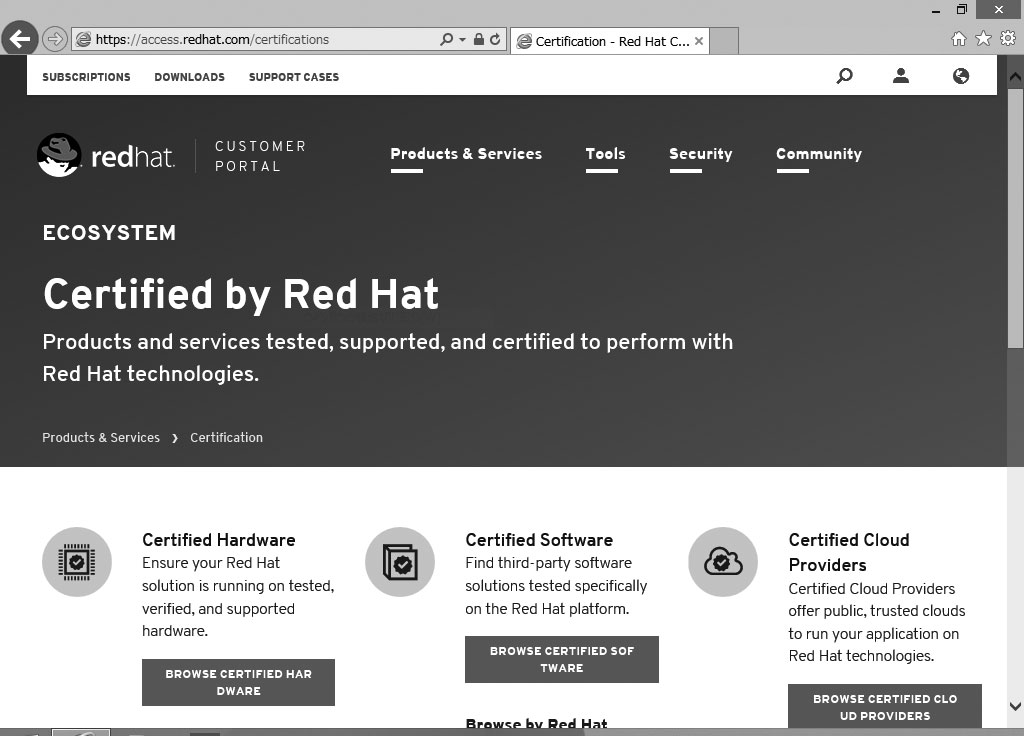Click Products & Services breadcrumb link
This screenshot has height=736, width=1024.
pyautogui.click(x=101, y=438)
